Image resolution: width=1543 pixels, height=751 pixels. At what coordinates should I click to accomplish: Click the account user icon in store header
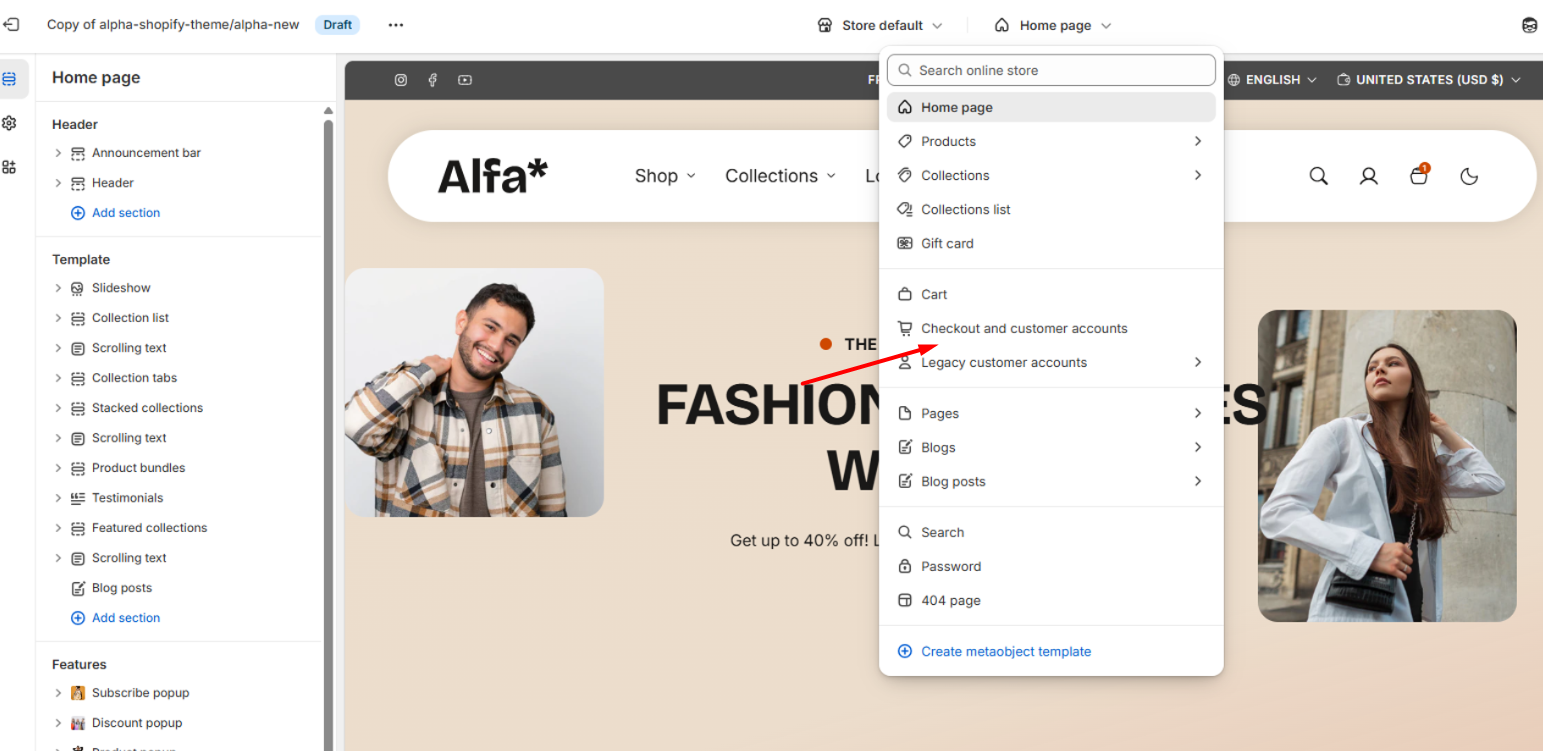[x=1369, y=176]
